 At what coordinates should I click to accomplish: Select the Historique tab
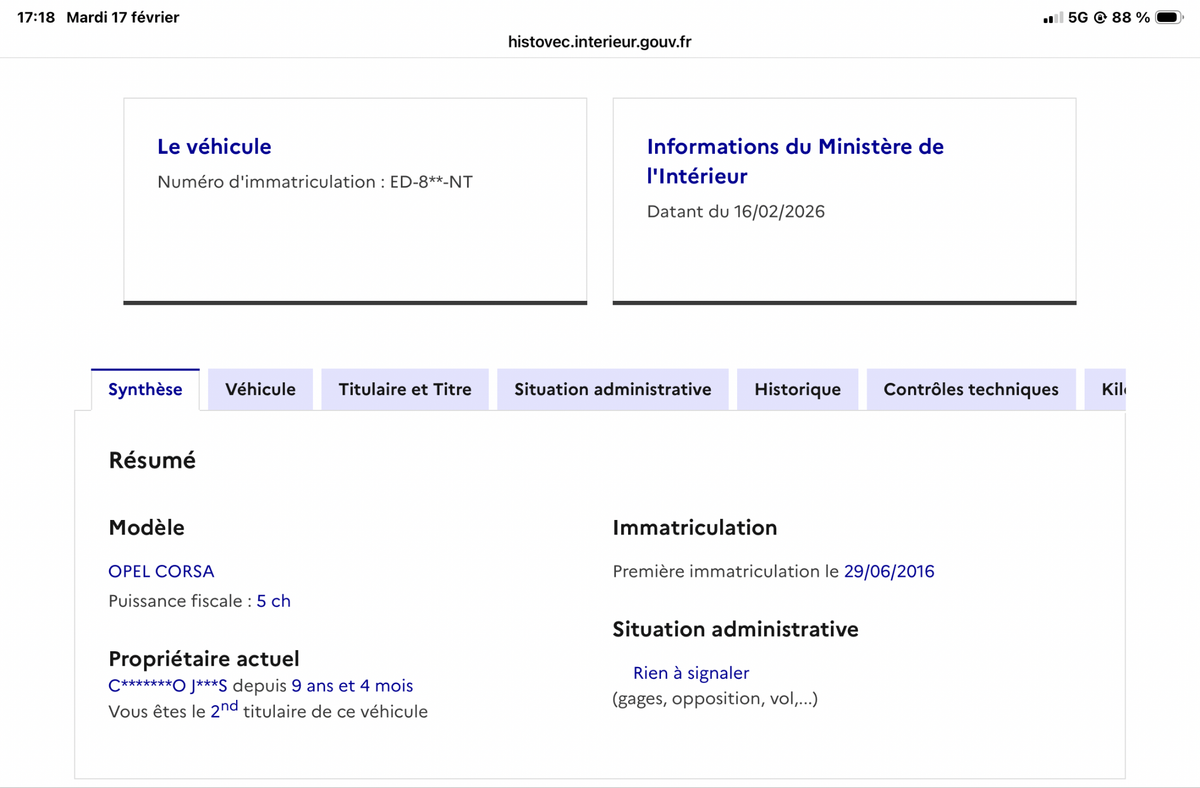tap(797, 389)
